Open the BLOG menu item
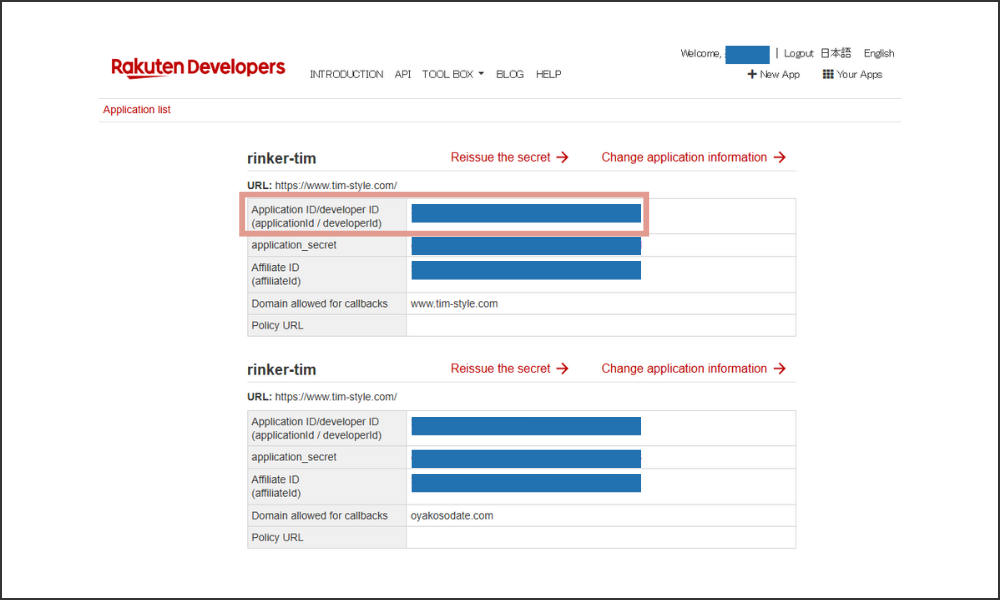 [510, 74]
